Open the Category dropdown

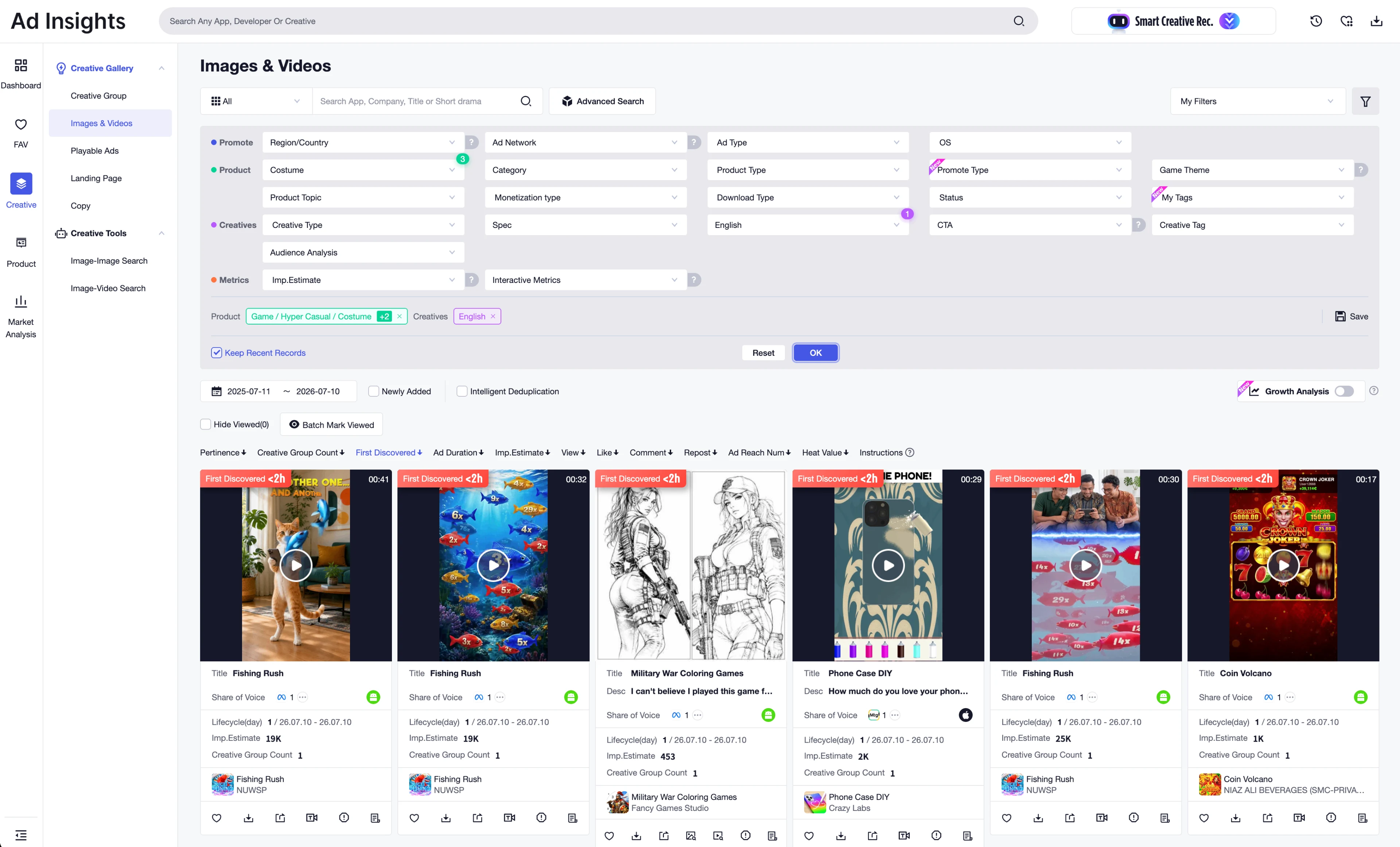click(x=585, y=170)
